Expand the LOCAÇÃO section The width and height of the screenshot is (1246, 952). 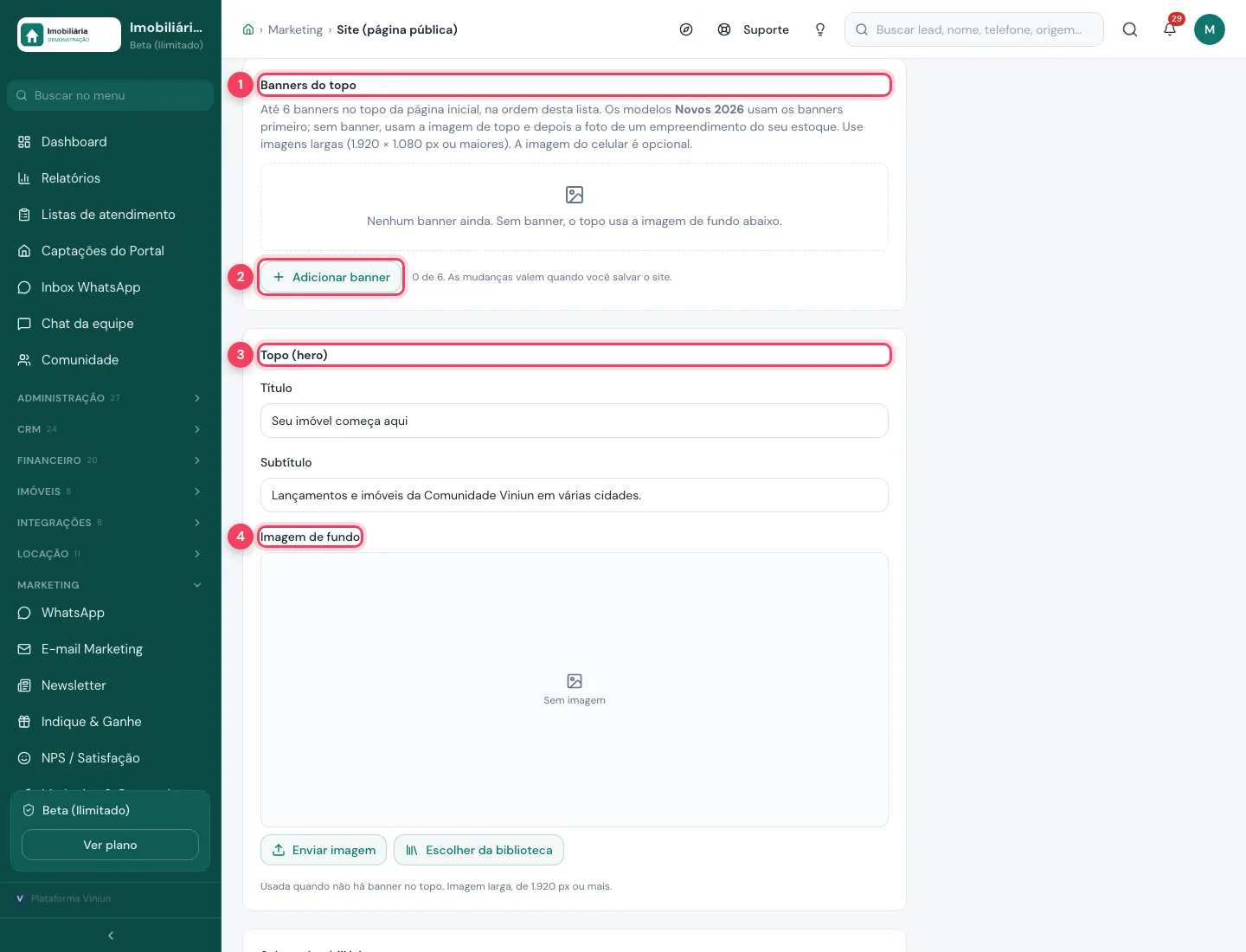(x=110, y=554)
